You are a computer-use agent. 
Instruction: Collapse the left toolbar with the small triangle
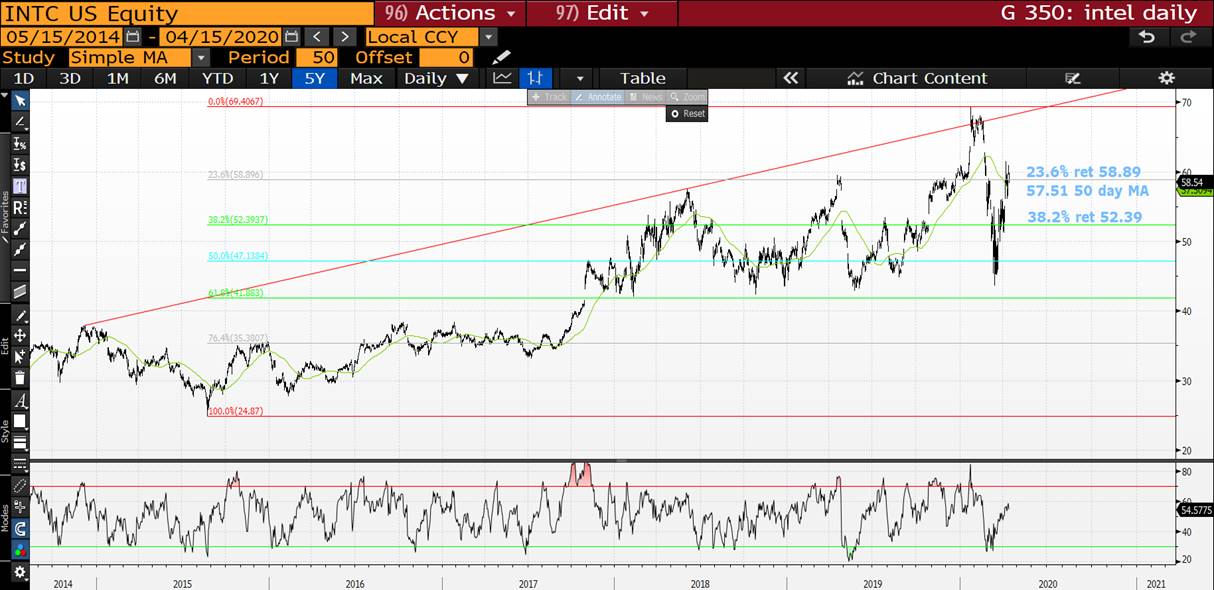pyautogui.click(x=4, y=96)
